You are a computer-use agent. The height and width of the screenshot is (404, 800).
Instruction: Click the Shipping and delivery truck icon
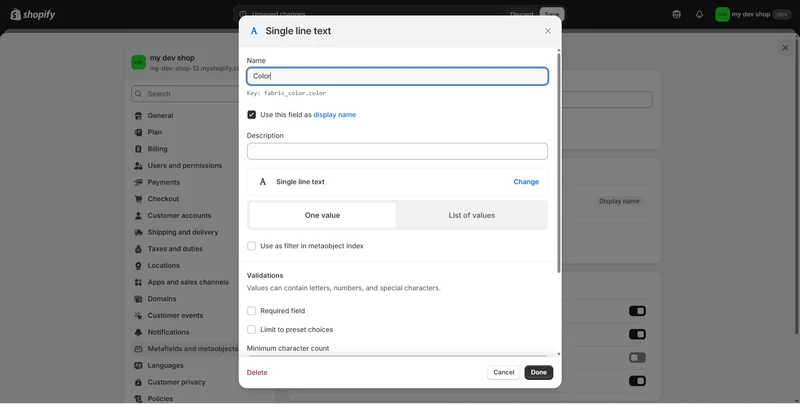pyautogui.click(x=138, y=232)
